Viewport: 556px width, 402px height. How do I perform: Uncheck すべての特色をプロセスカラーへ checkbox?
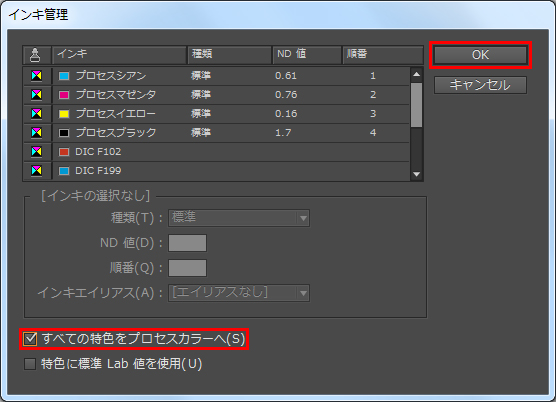coord(30,339)
